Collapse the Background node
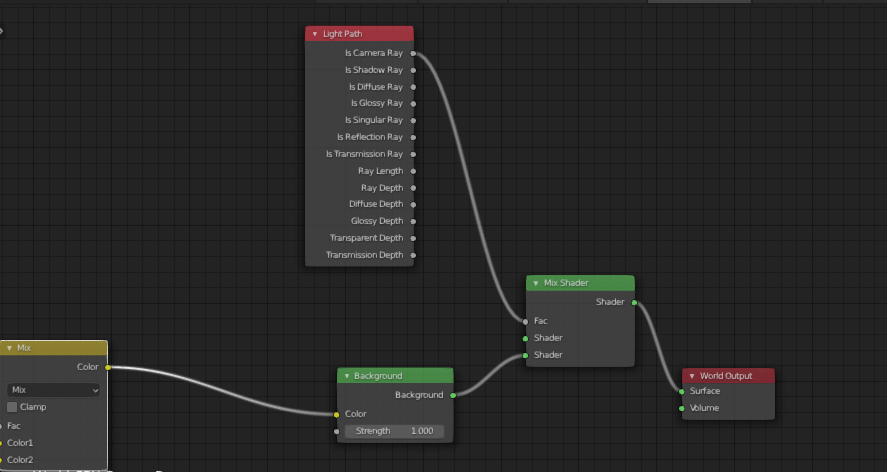The width and height of the screenshot is (887, 472). pyautogui.click(x=347, y=376)
